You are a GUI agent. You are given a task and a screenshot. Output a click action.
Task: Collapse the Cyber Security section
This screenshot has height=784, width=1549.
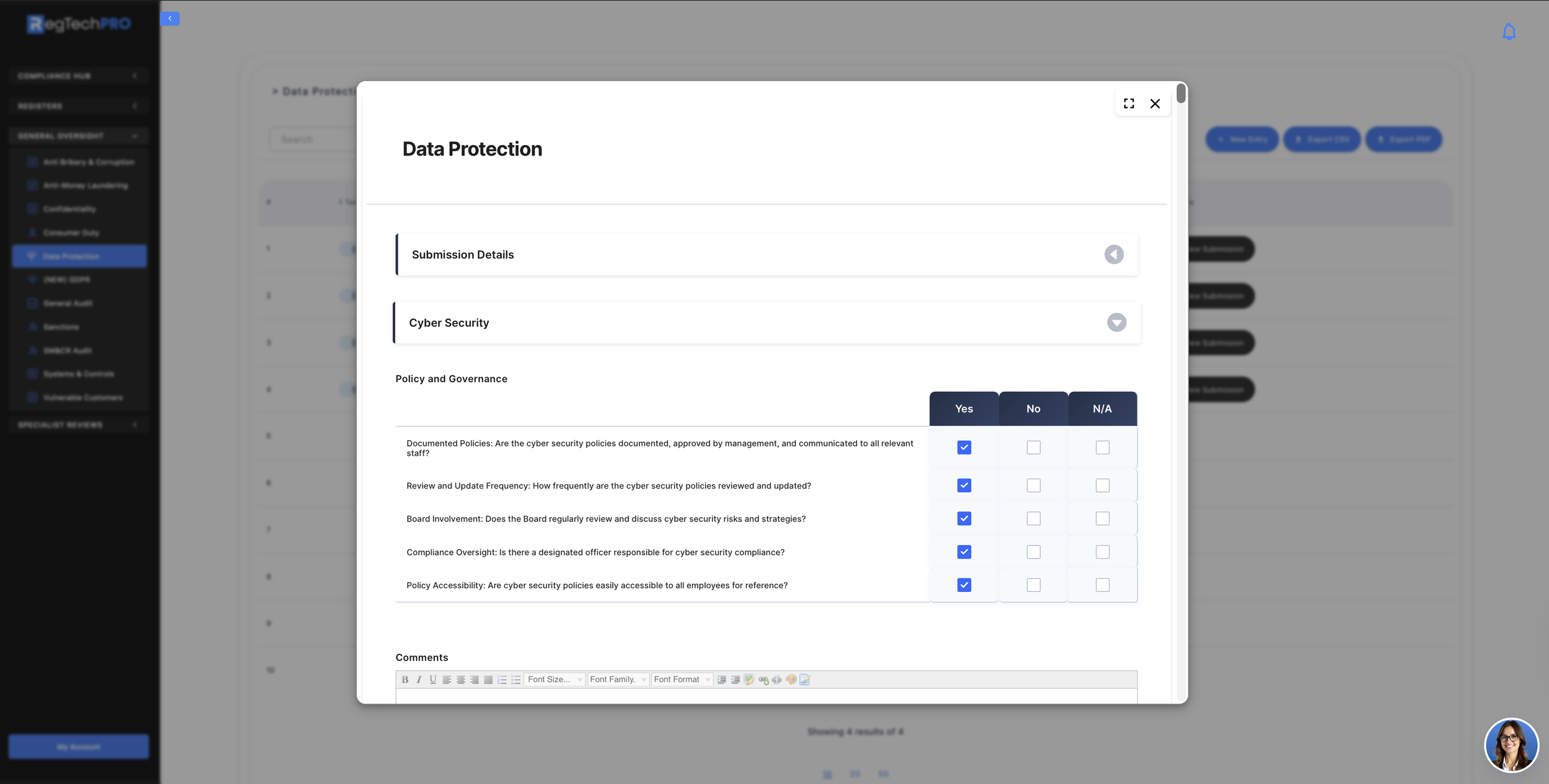(1116, 323)
